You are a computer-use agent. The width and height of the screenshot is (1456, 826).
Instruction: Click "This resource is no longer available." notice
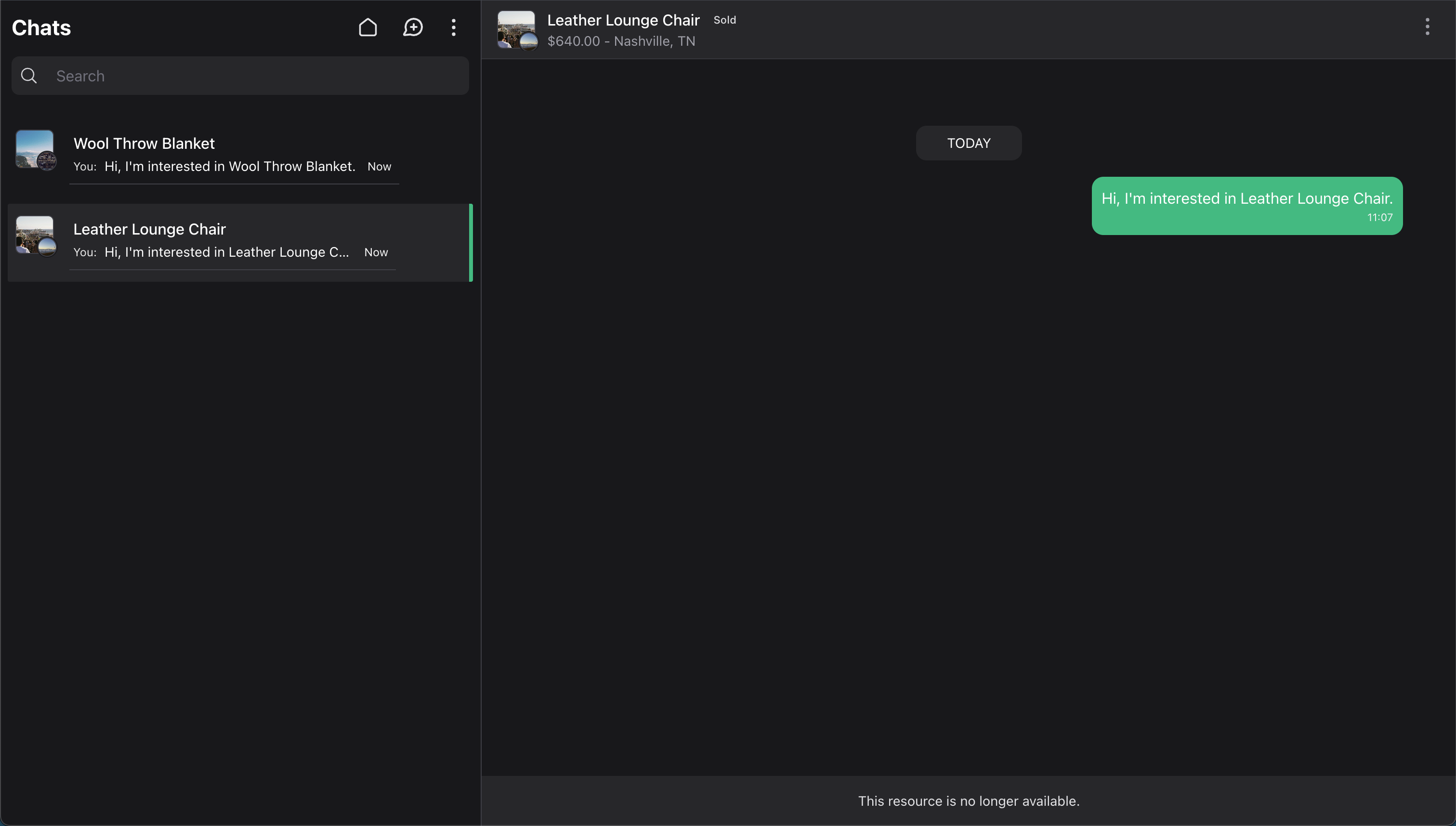click(x=968, y=800)
